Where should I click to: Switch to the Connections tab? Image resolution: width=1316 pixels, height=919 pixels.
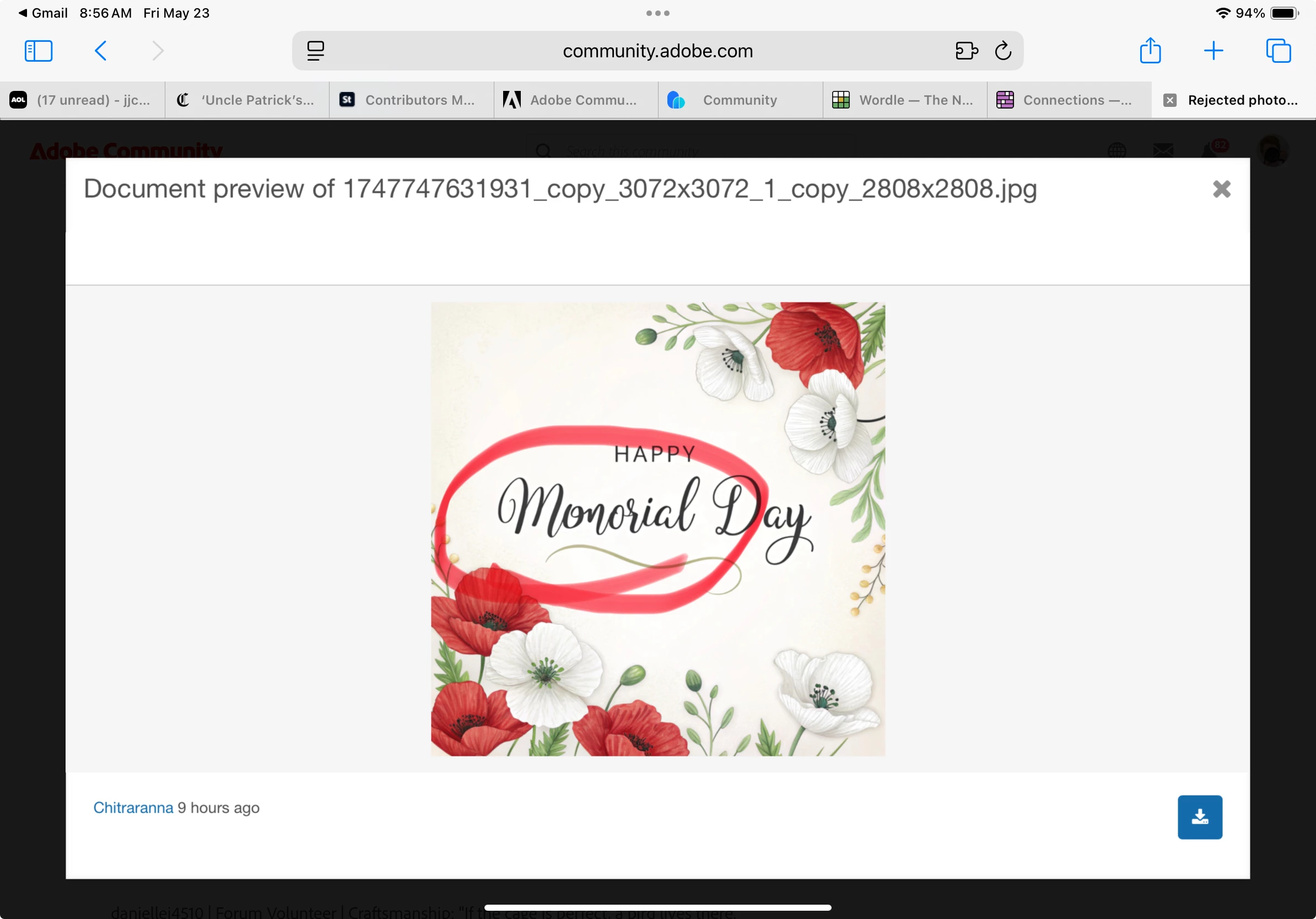point(1069,100)
